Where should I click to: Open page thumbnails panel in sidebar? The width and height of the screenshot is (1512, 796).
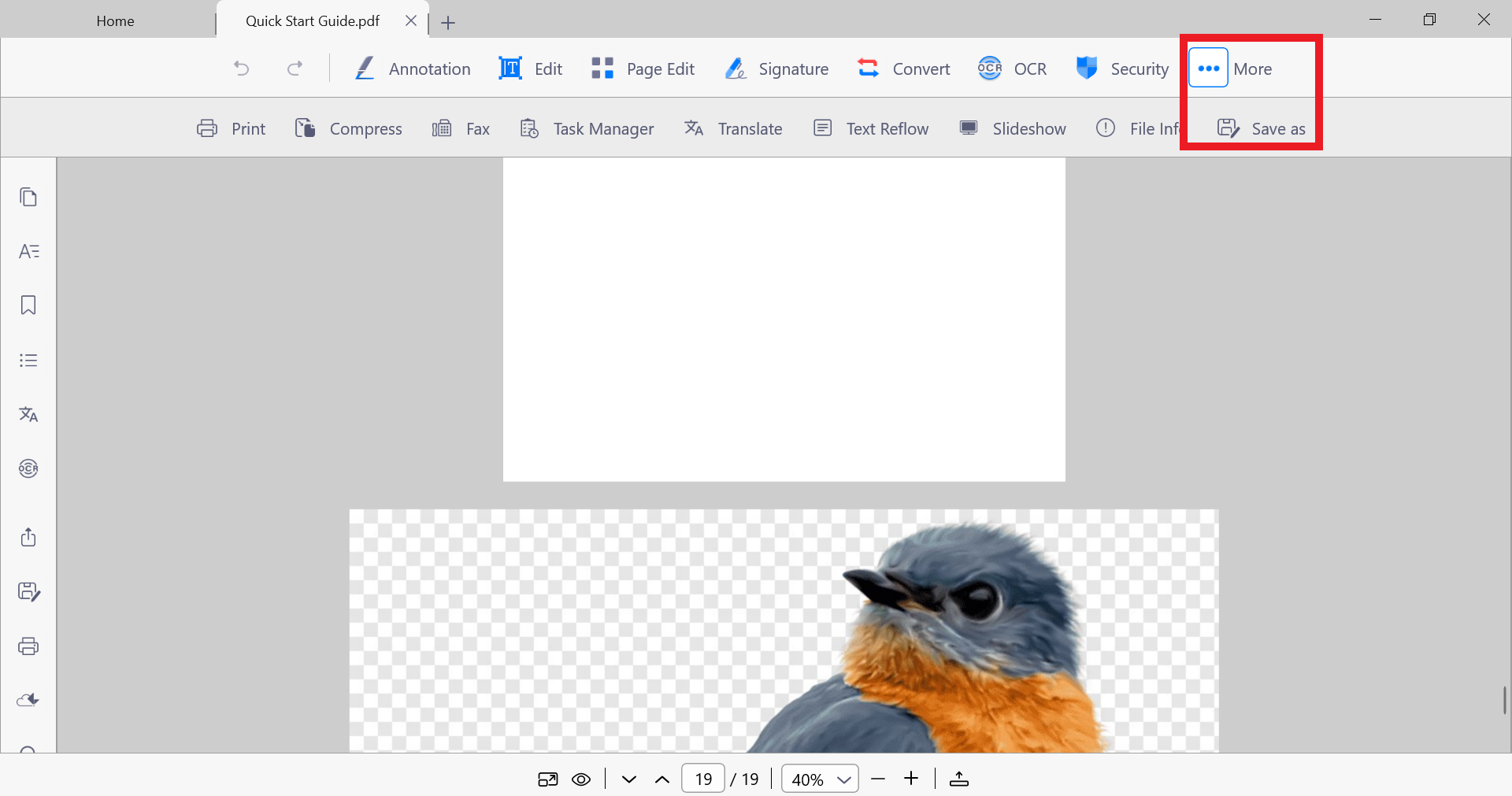coord(28,197)
